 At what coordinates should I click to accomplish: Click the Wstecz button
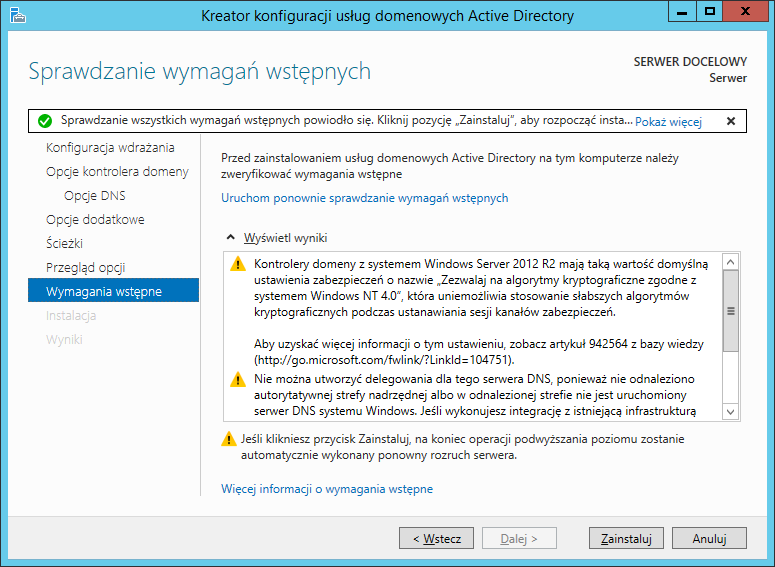coord(436,538)
